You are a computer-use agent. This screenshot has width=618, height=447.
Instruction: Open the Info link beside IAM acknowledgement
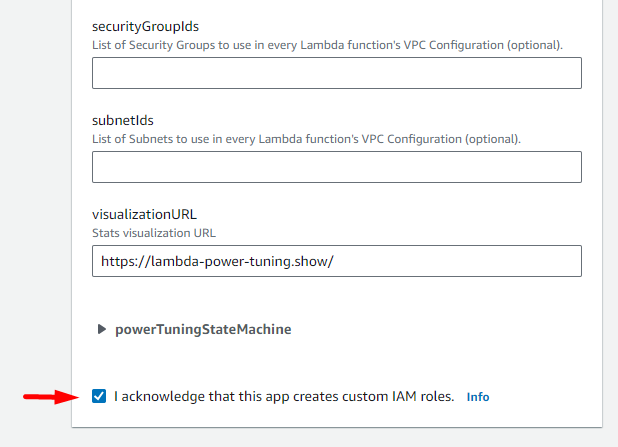478,397
